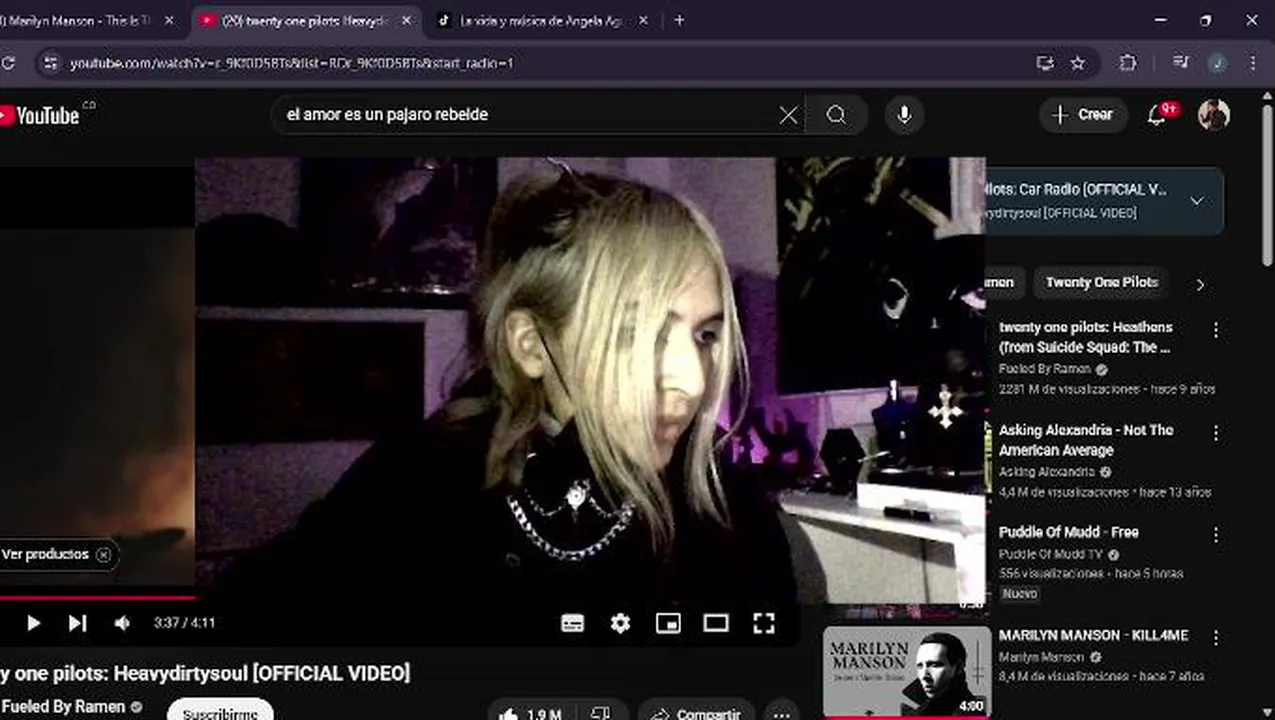Screen dimensions: 1275x720
Task: Close the Marilyn Manson browser tab
Action: click(168, 20)
